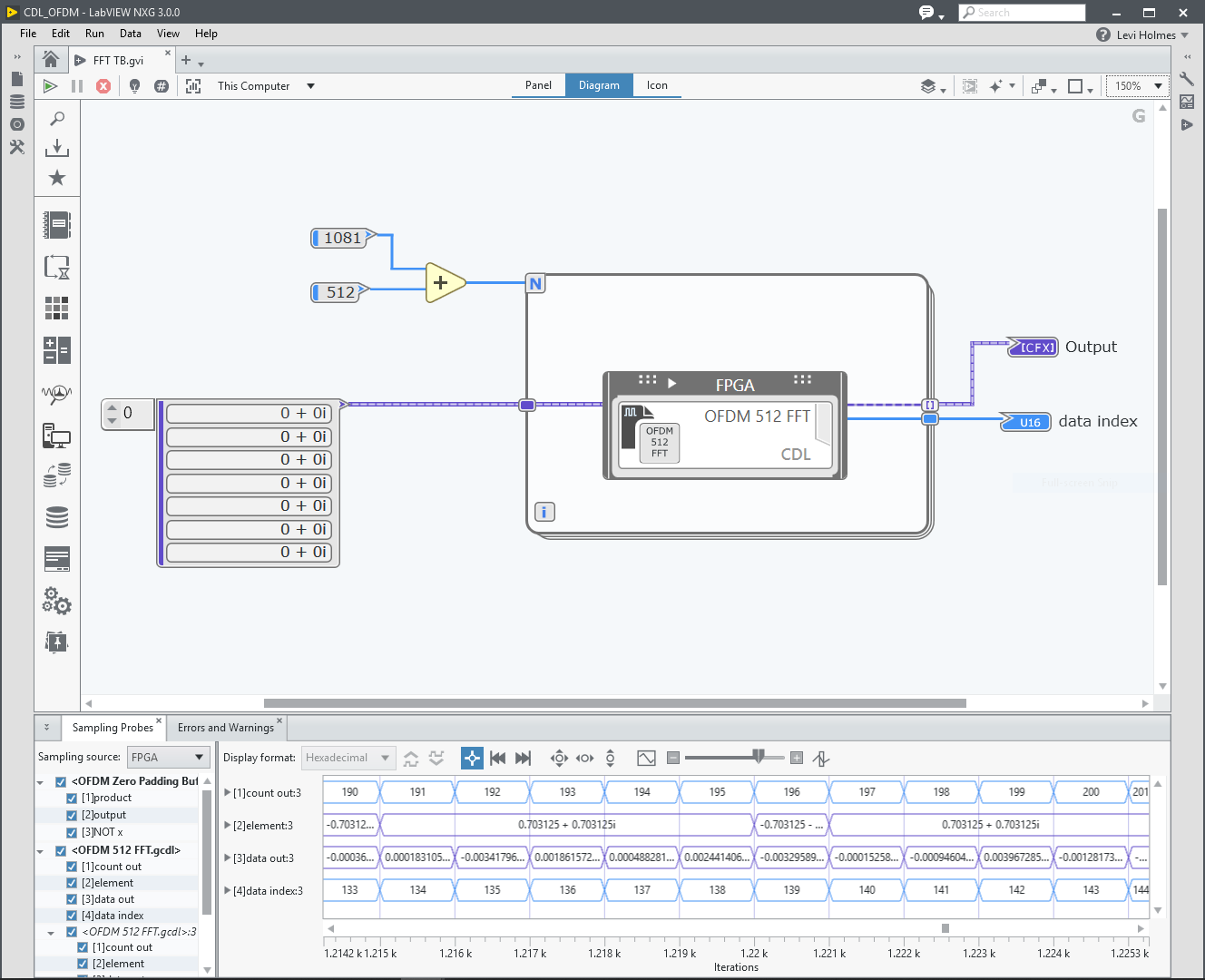Open the wrench configuration pane icon

click(1187, 79)
